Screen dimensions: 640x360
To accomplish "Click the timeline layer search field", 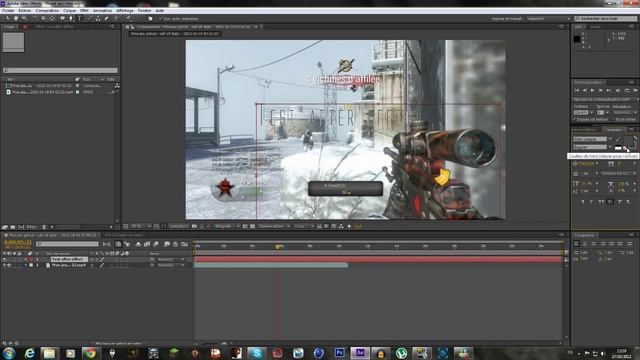I will pyautogui.click(x=67, y=244).
